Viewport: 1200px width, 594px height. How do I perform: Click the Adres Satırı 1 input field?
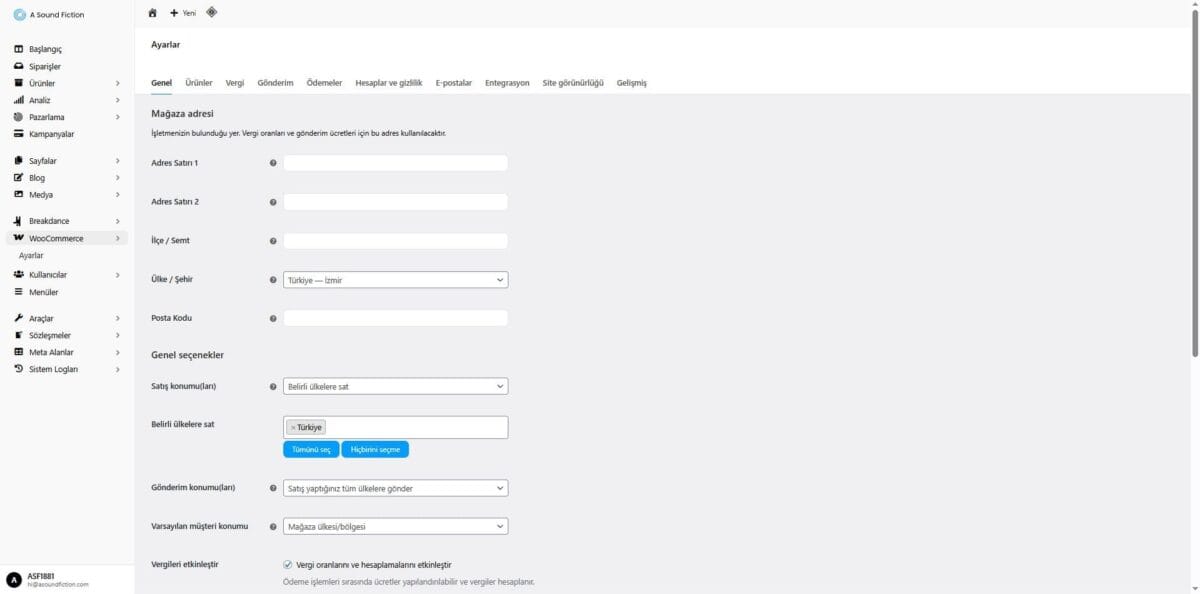[x=394, y=163]
